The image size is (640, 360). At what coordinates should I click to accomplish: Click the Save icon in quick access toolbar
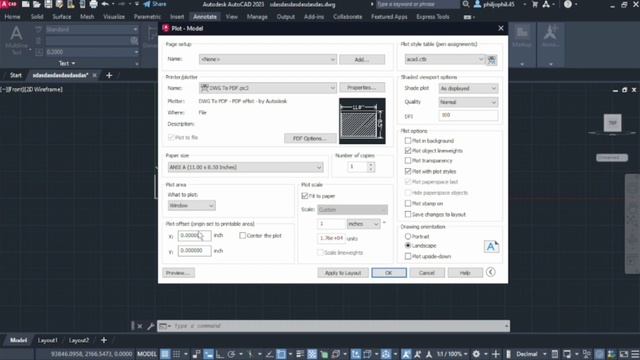point(48,4)
